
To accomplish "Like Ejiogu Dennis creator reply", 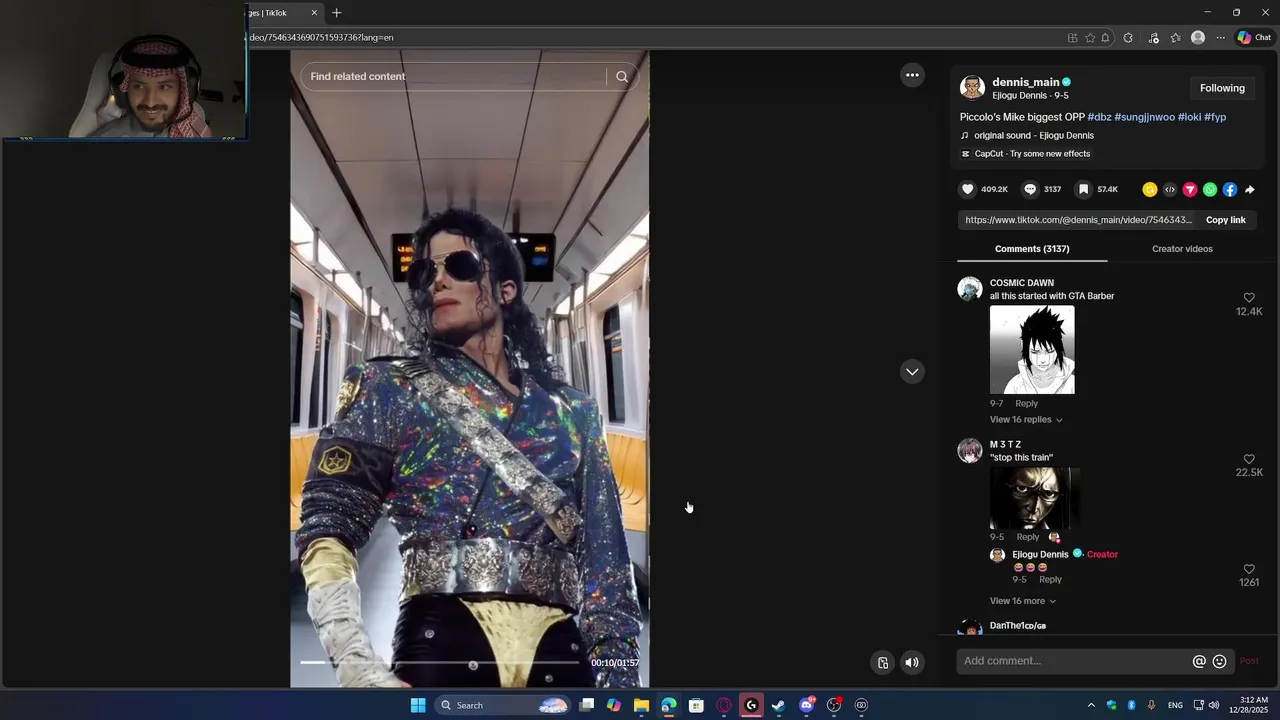I will point(1249,569).
